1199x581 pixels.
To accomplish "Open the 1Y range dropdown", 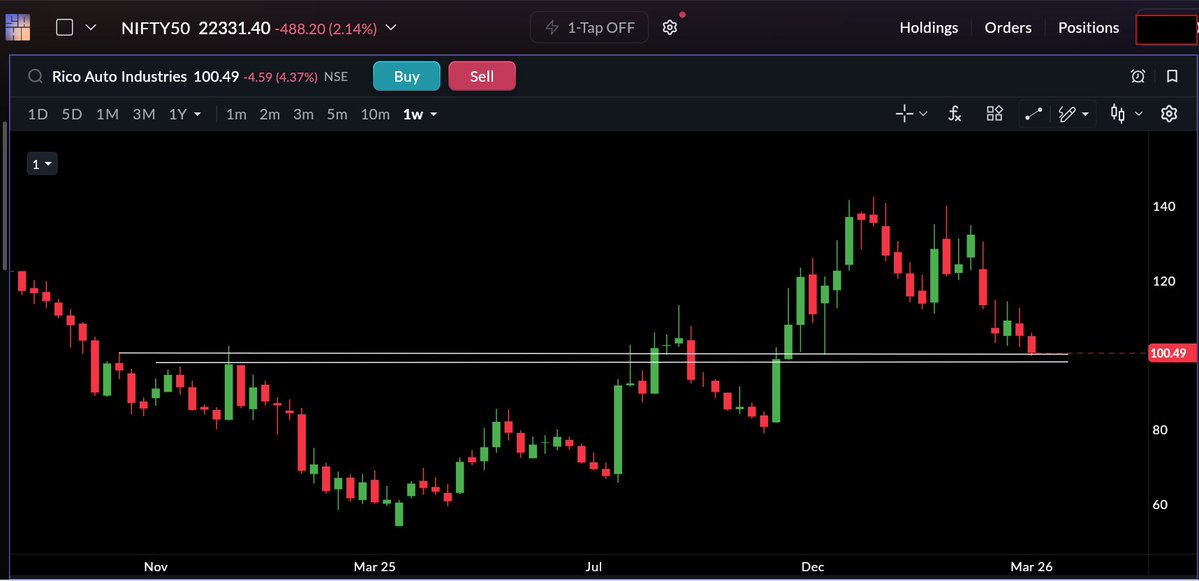I will [x=185, y=115].
